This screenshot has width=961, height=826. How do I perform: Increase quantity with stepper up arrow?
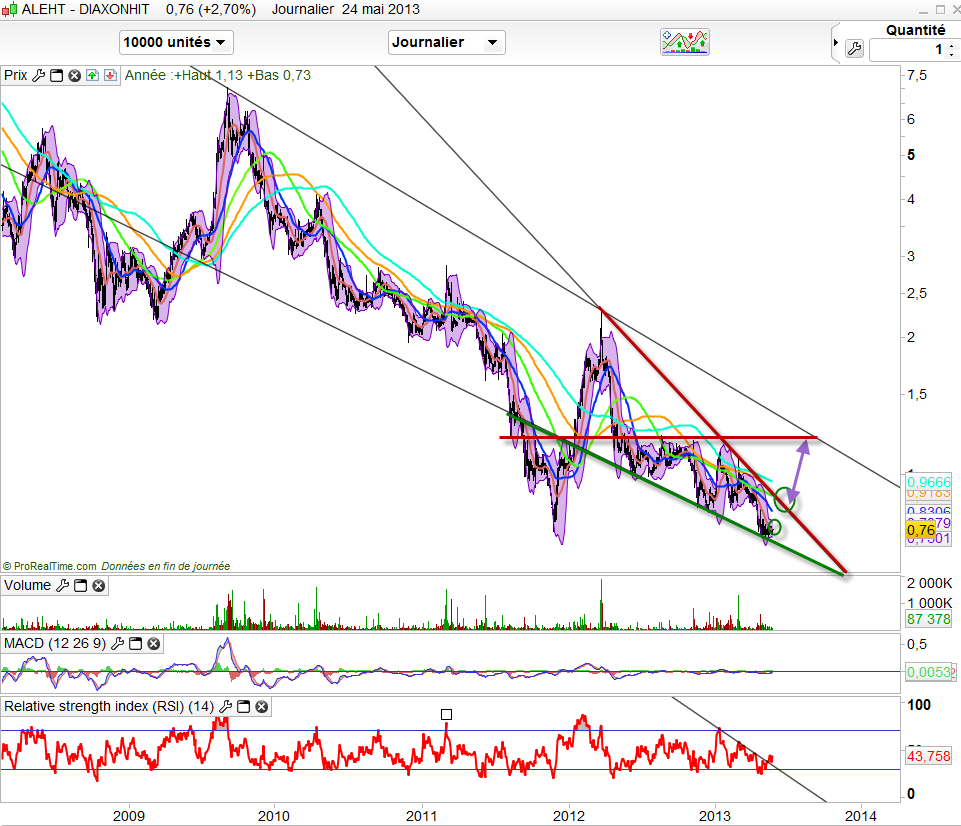[x=953, y=44]
